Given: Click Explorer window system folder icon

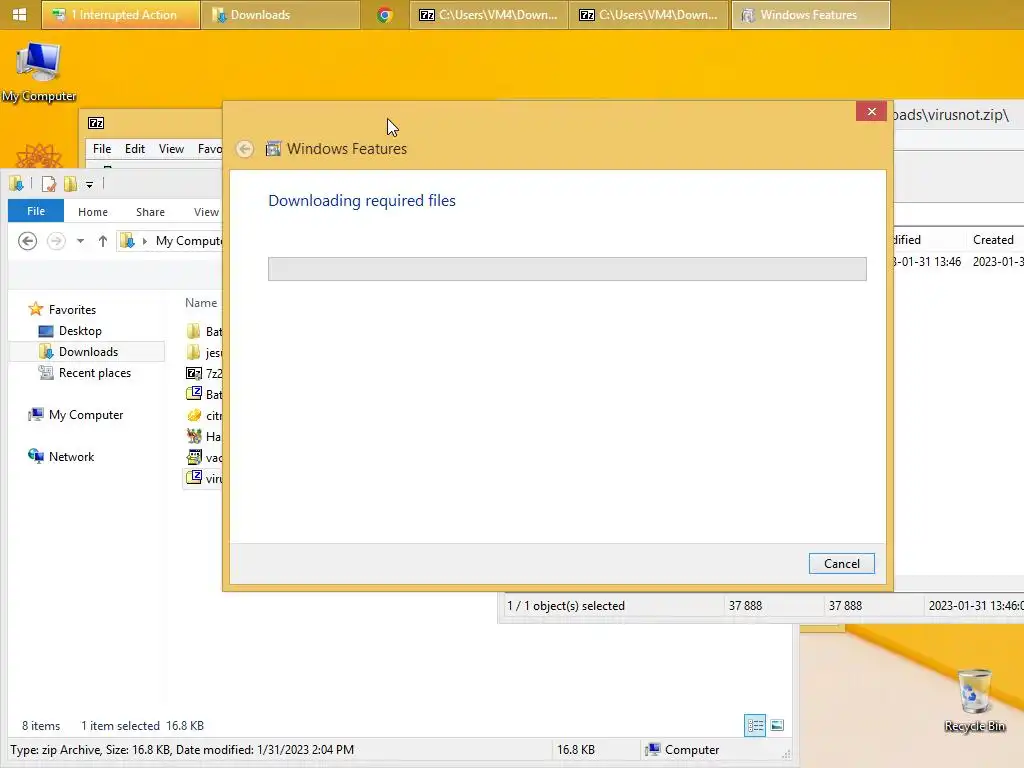Looking at the screenshot, I should coord(16,184).
